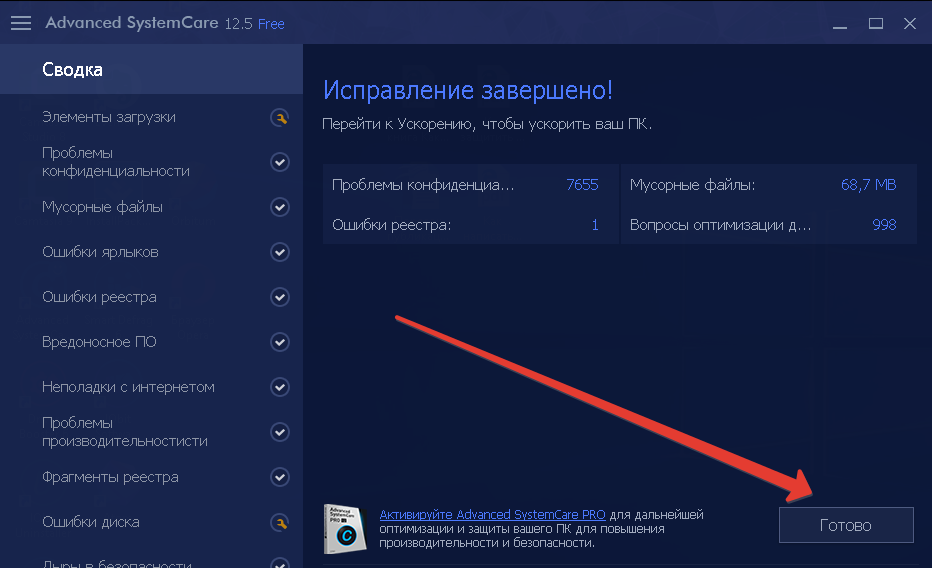This screenshot has width=932, height=568.
Task: Click checkmark icon beside Неполадки с интернетом
Action: coord(280,387)
